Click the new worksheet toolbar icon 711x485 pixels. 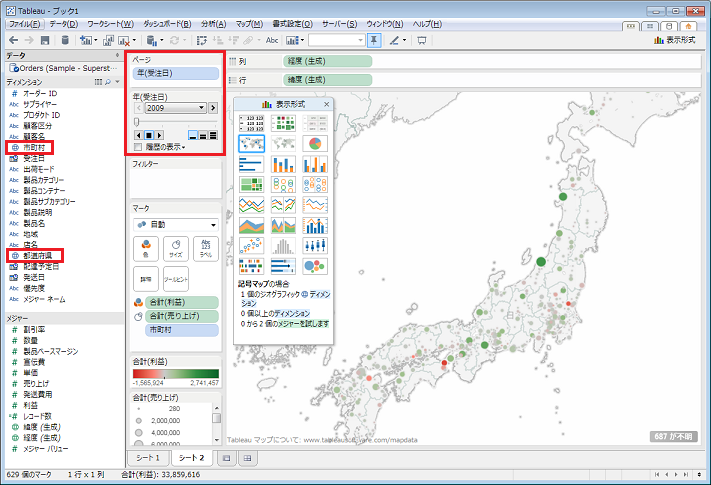[x=85, y=40]
